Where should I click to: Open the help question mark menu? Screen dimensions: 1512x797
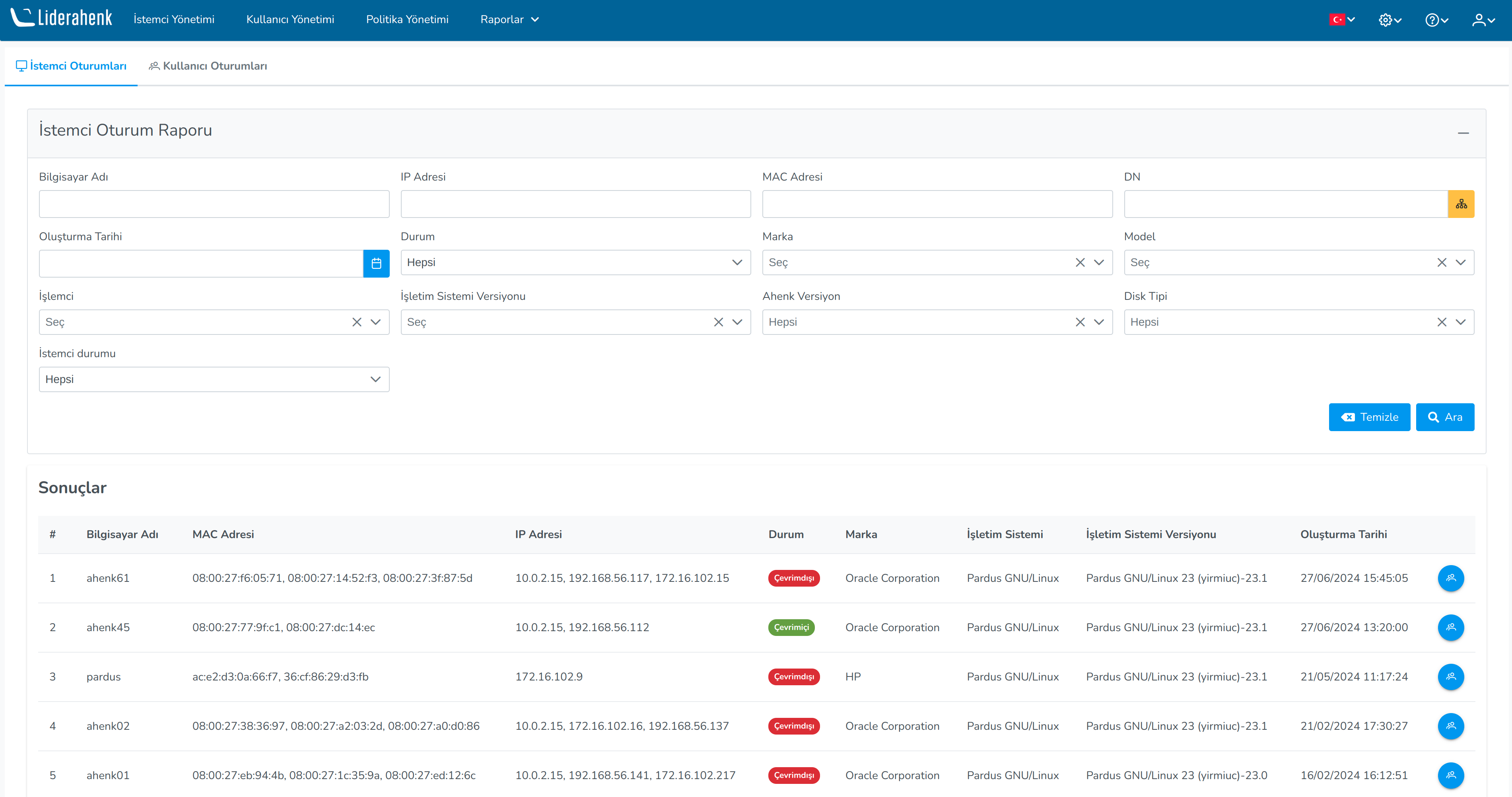[1436, 20]
